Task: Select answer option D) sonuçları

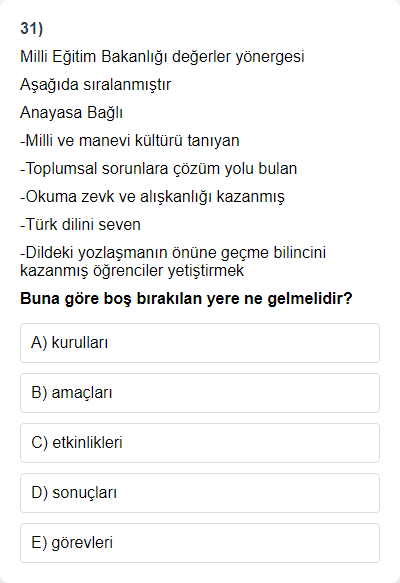Action: tap(200, 493)
